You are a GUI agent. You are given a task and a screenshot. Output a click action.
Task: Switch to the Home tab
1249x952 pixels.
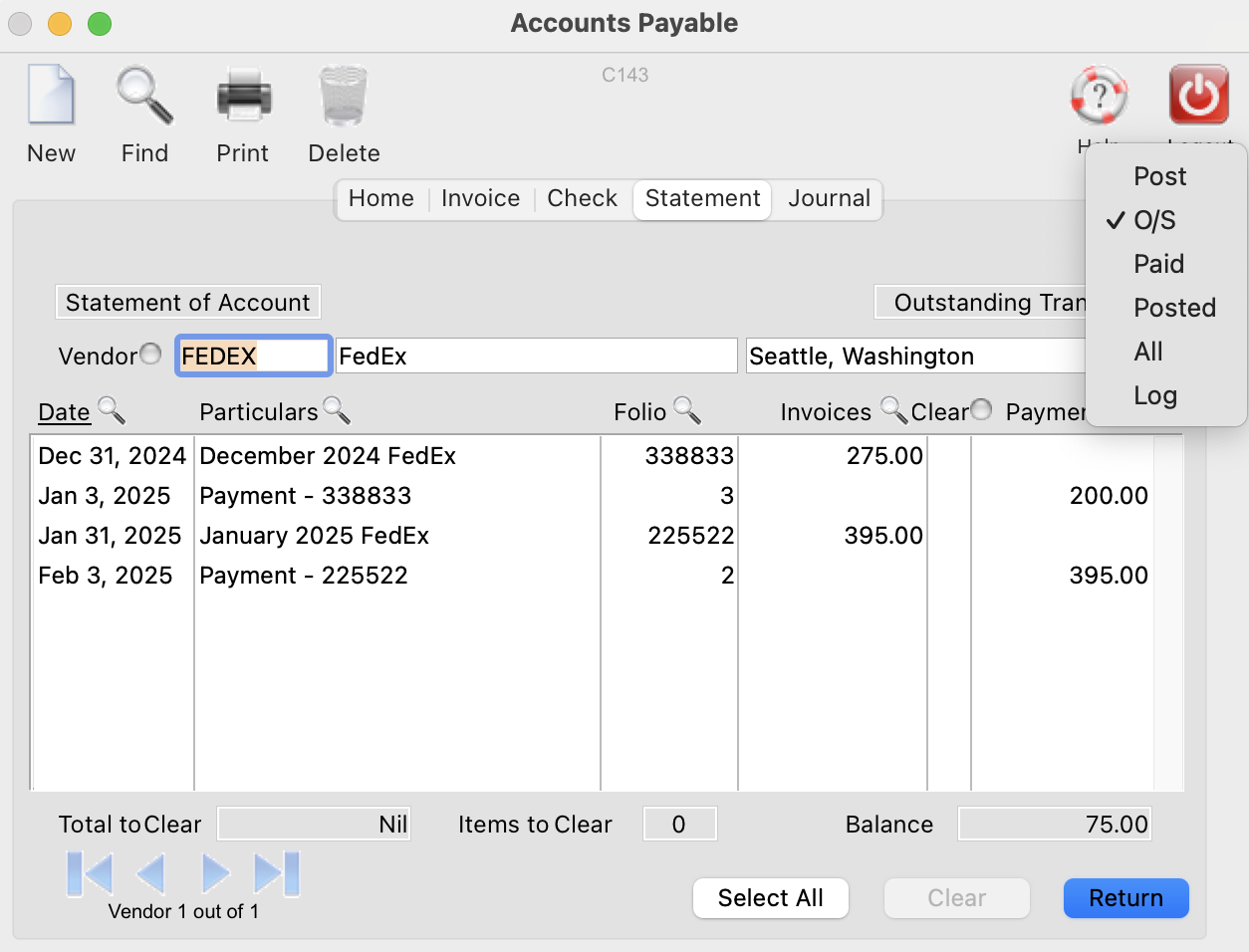pos(381,198)
